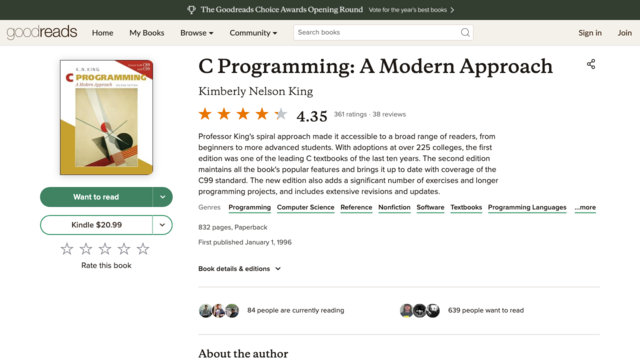Rate the book one star

pyautogui.click(x=67, y=249)
